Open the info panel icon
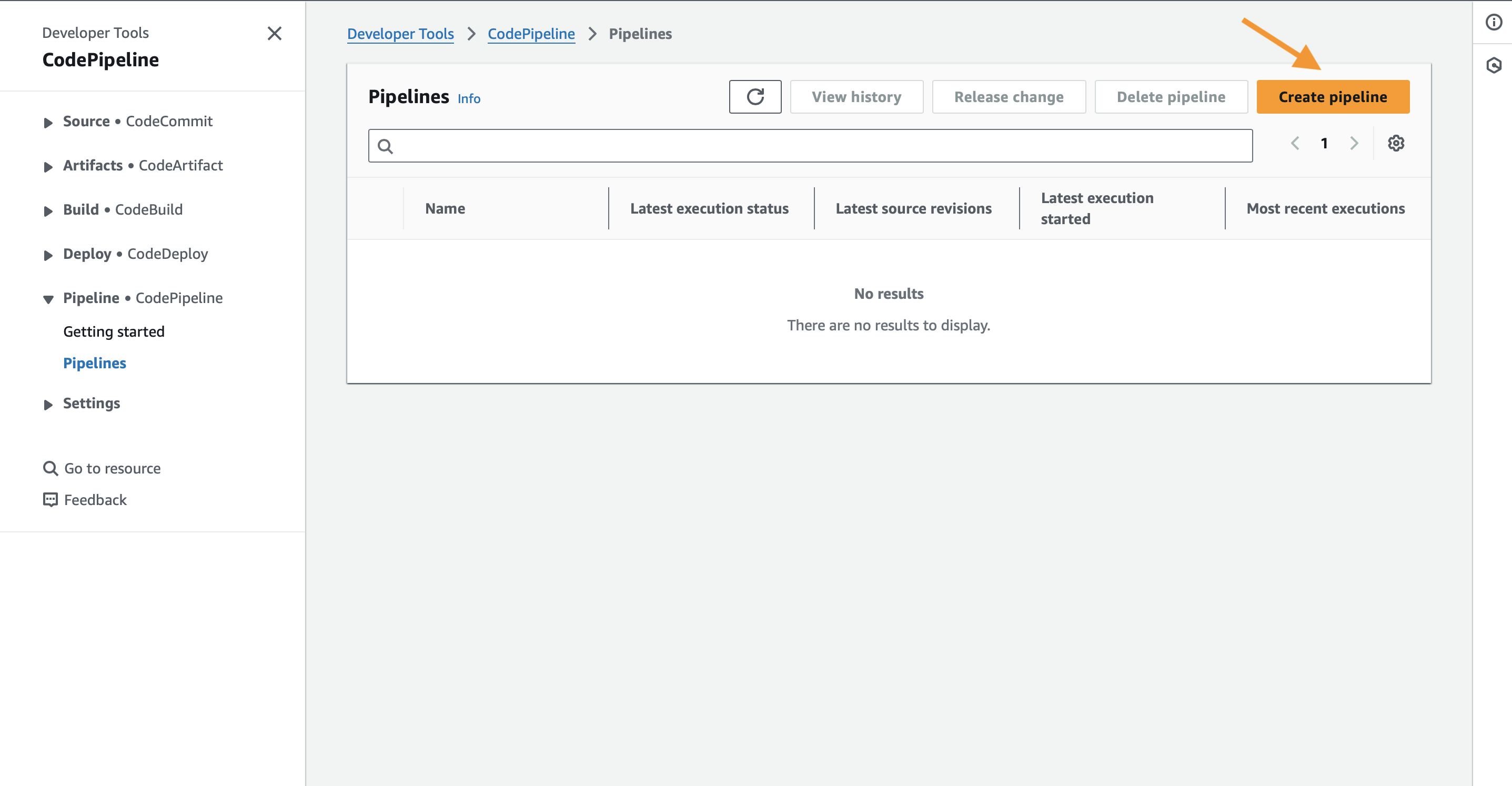1512x786 pixels. [1493, 22]
